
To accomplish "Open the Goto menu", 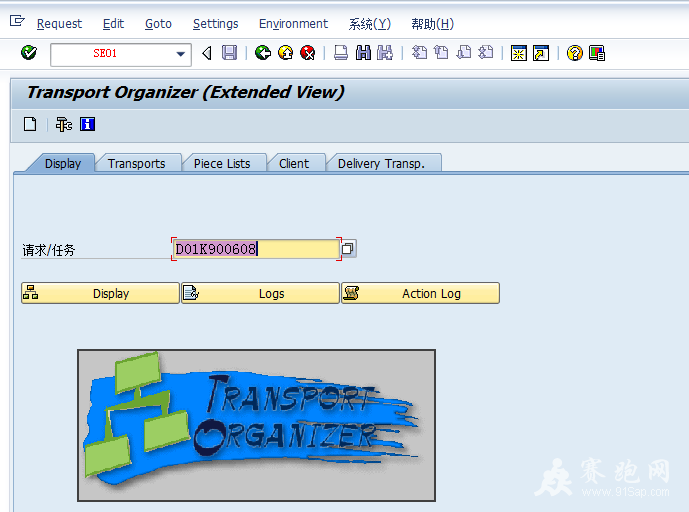I will tap(158, 24).
